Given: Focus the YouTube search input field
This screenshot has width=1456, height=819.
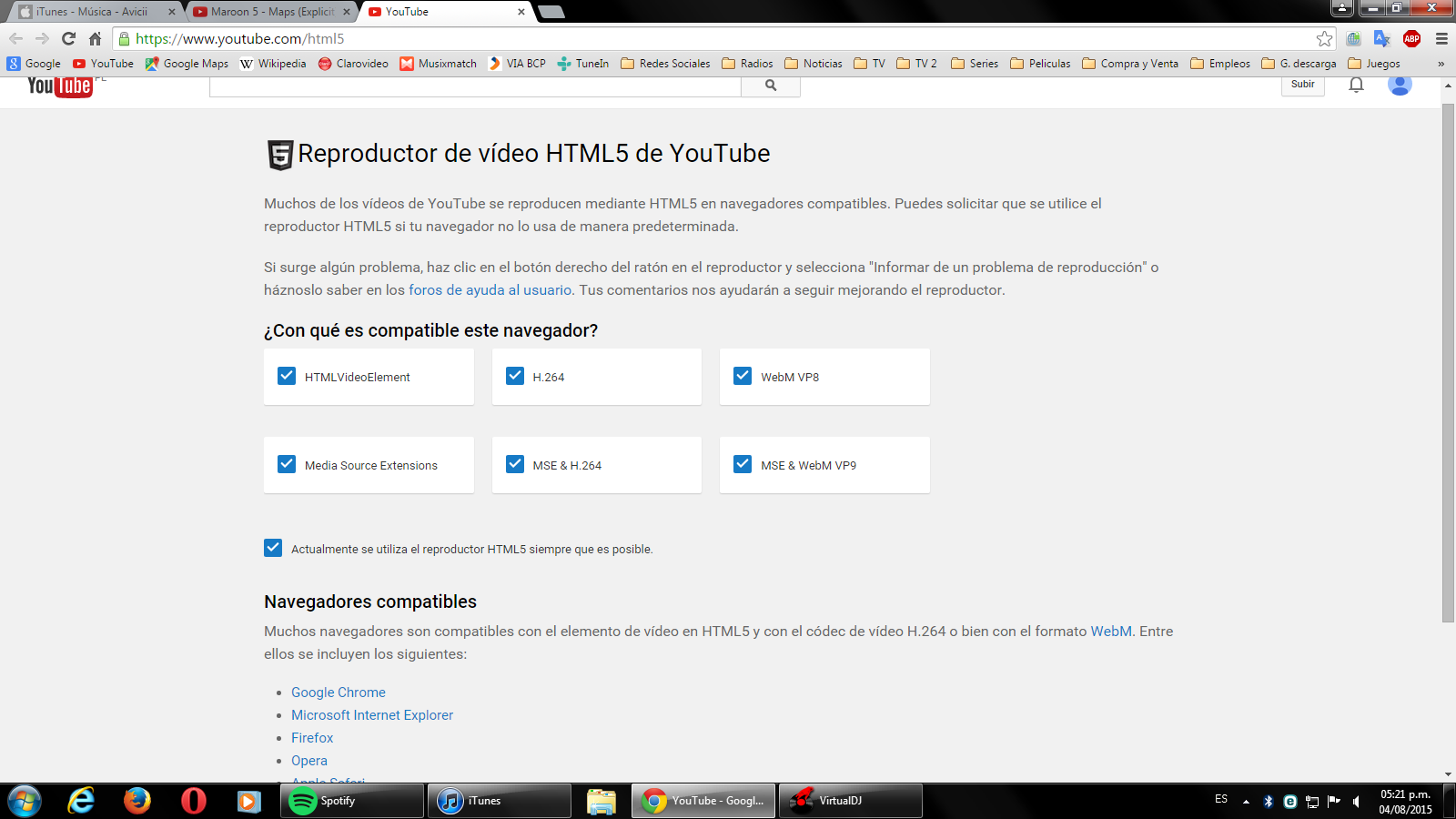Looking at the screenshot, I should 475,86.
